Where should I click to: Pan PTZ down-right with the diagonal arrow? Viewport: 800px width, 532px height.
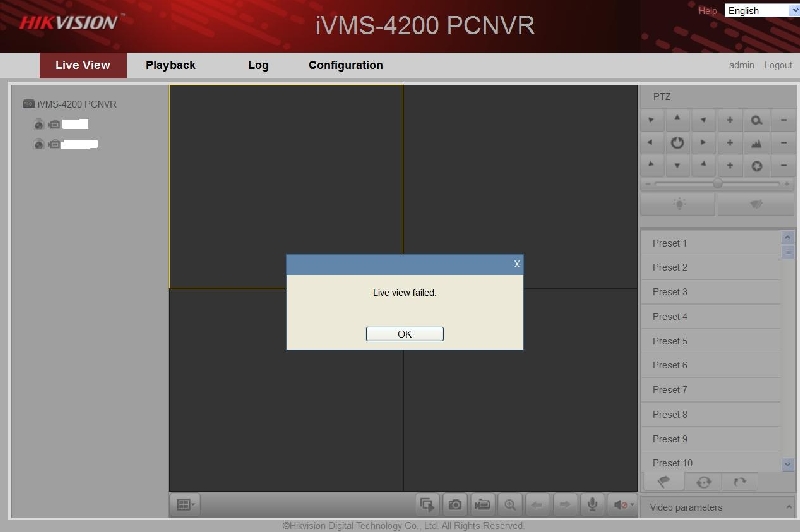tap(703, 164)
